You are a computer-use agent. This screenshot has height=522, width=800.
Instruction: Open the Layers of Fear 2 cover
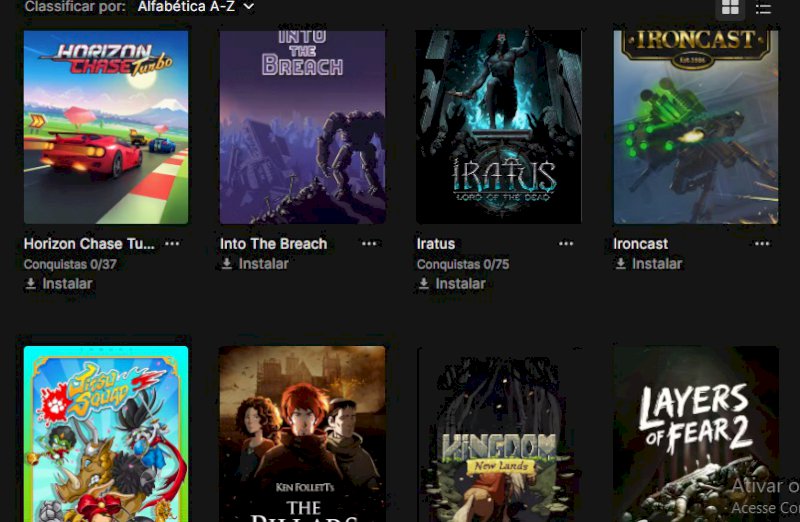695,434
